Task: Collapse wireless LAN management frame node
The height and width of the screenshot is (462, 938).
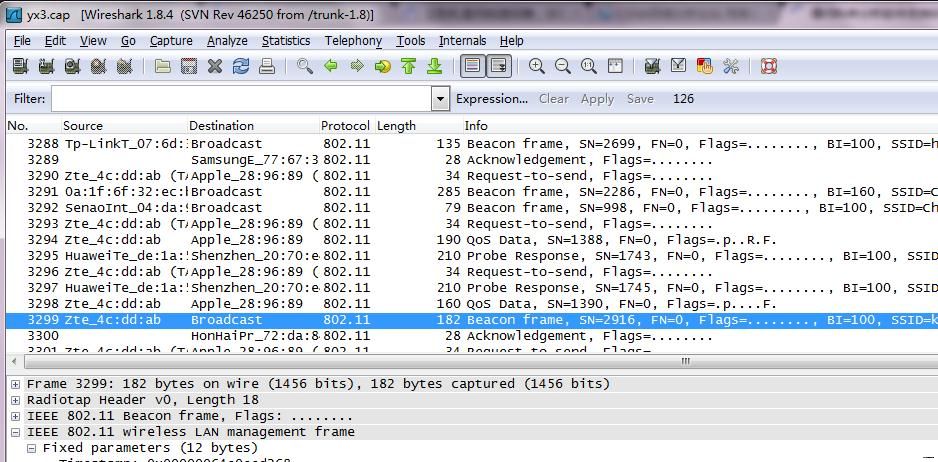Action: click(x=16, y=432)
